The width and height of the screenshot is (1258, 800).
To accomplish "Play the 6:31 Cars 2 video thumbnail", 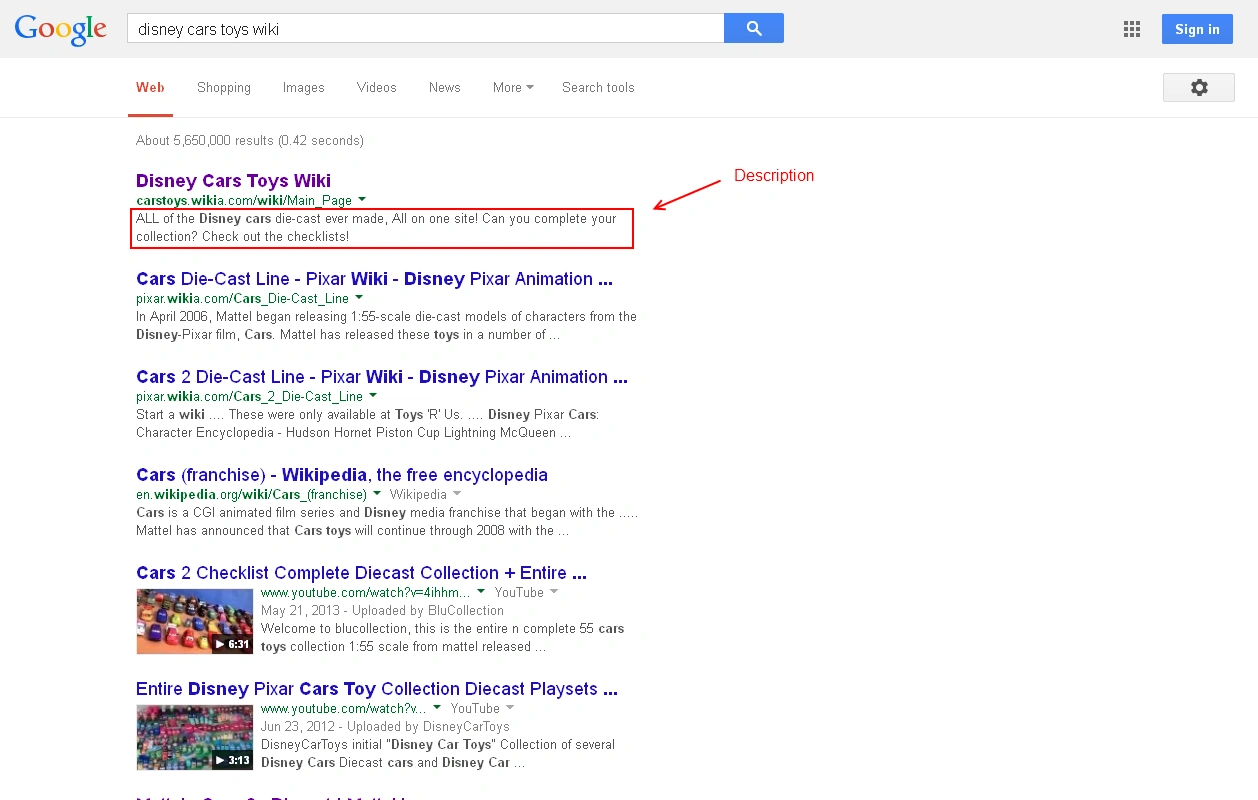I will click(x=195, y=621).
